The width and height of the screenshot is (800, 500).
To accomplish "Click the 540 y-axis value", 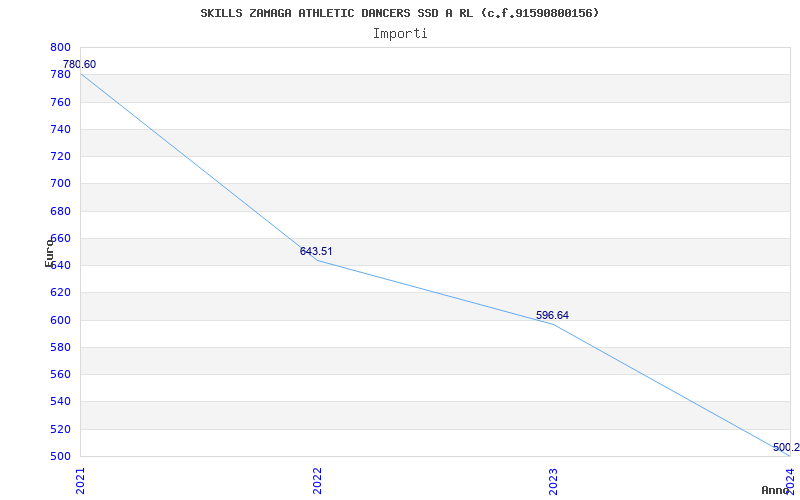I will point(60,402).
